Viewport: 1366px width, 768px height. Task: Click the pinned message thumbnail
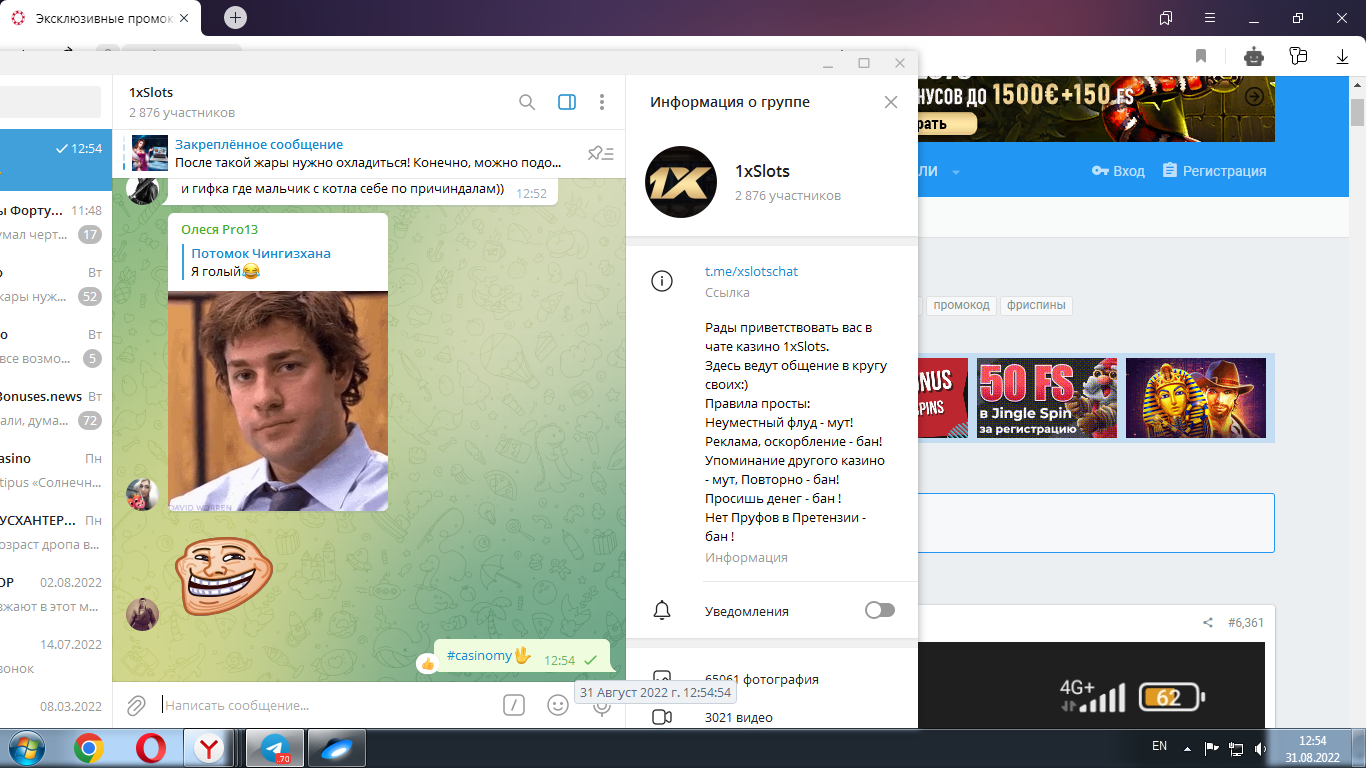point(150,153)
